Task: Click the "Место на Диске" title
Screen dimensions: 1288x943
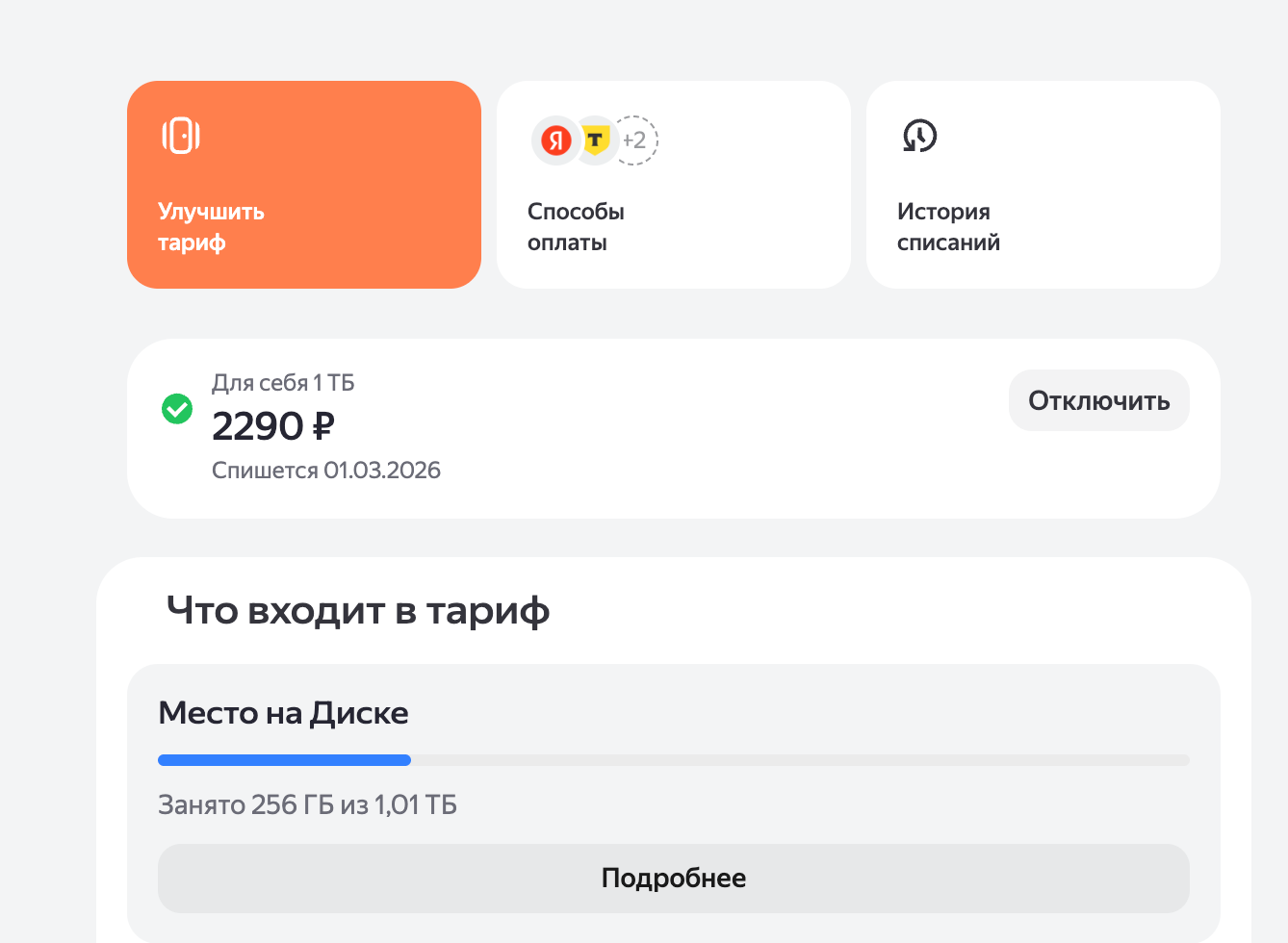Action: tap(283, 713)
